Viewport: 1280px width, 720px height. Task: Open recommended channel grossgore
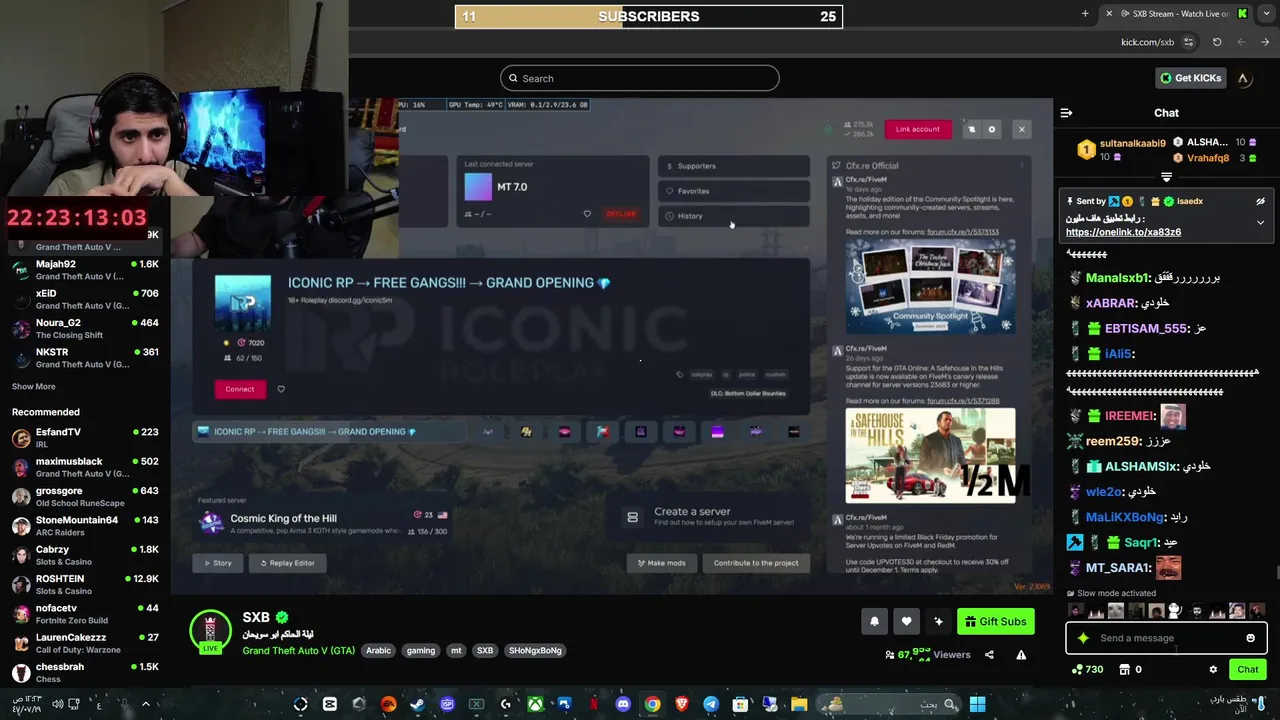pos(85,497)
